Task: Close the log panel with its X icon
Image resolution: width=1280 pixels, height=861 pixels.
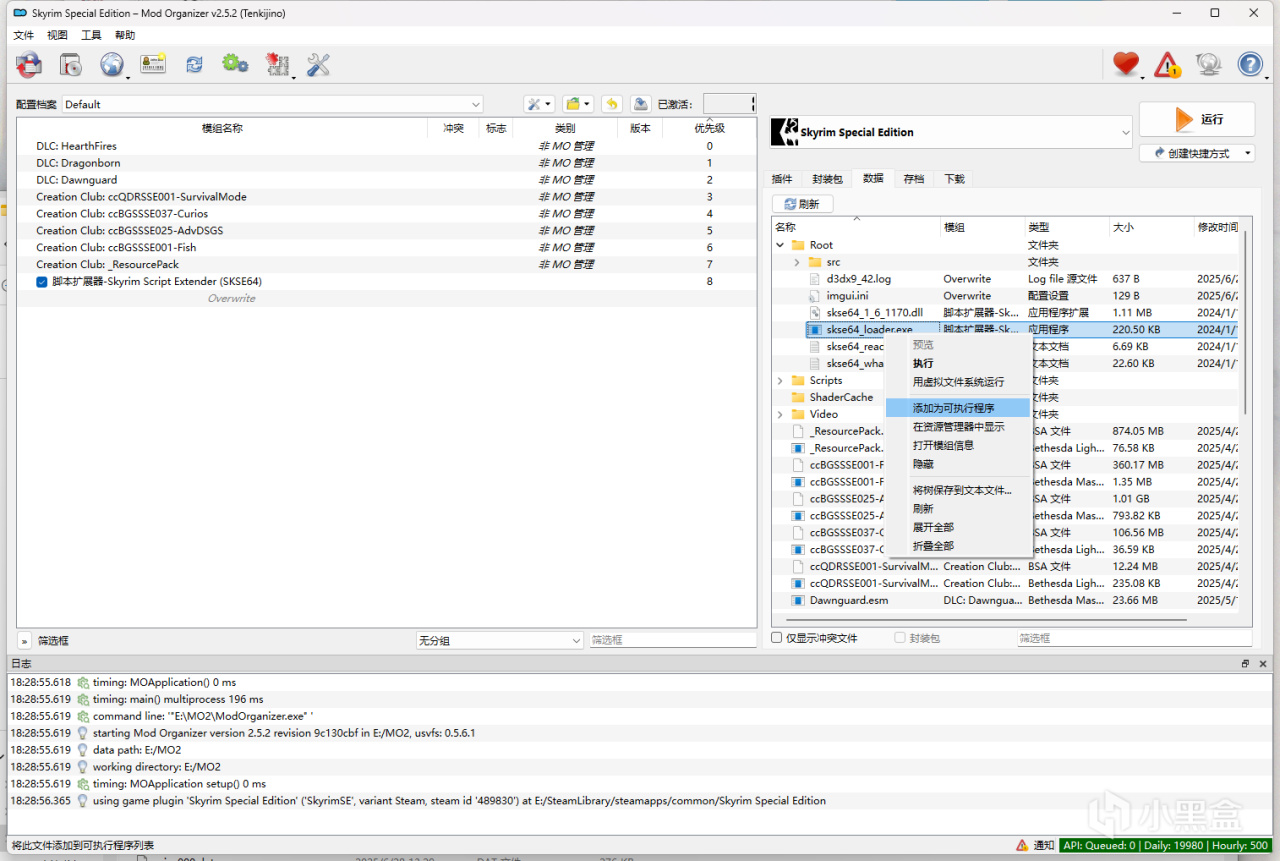Action: 1264,664
